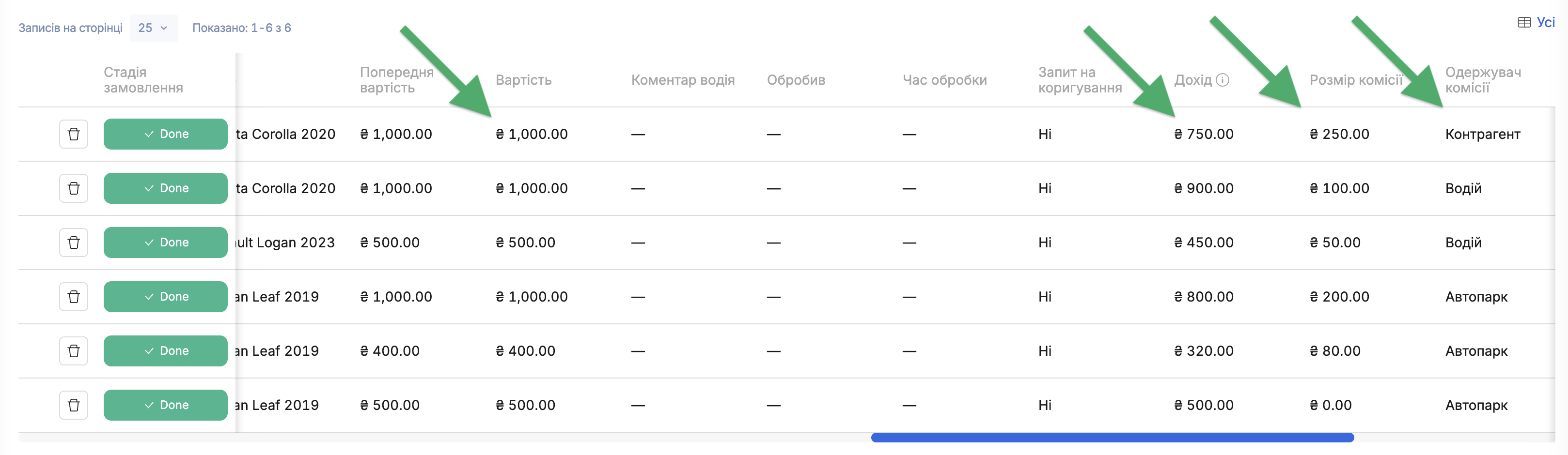The width and height of the screenshot is (1568, 455).
Task: Click Done status of Renault Logan order
Action: tap(166, 242)
